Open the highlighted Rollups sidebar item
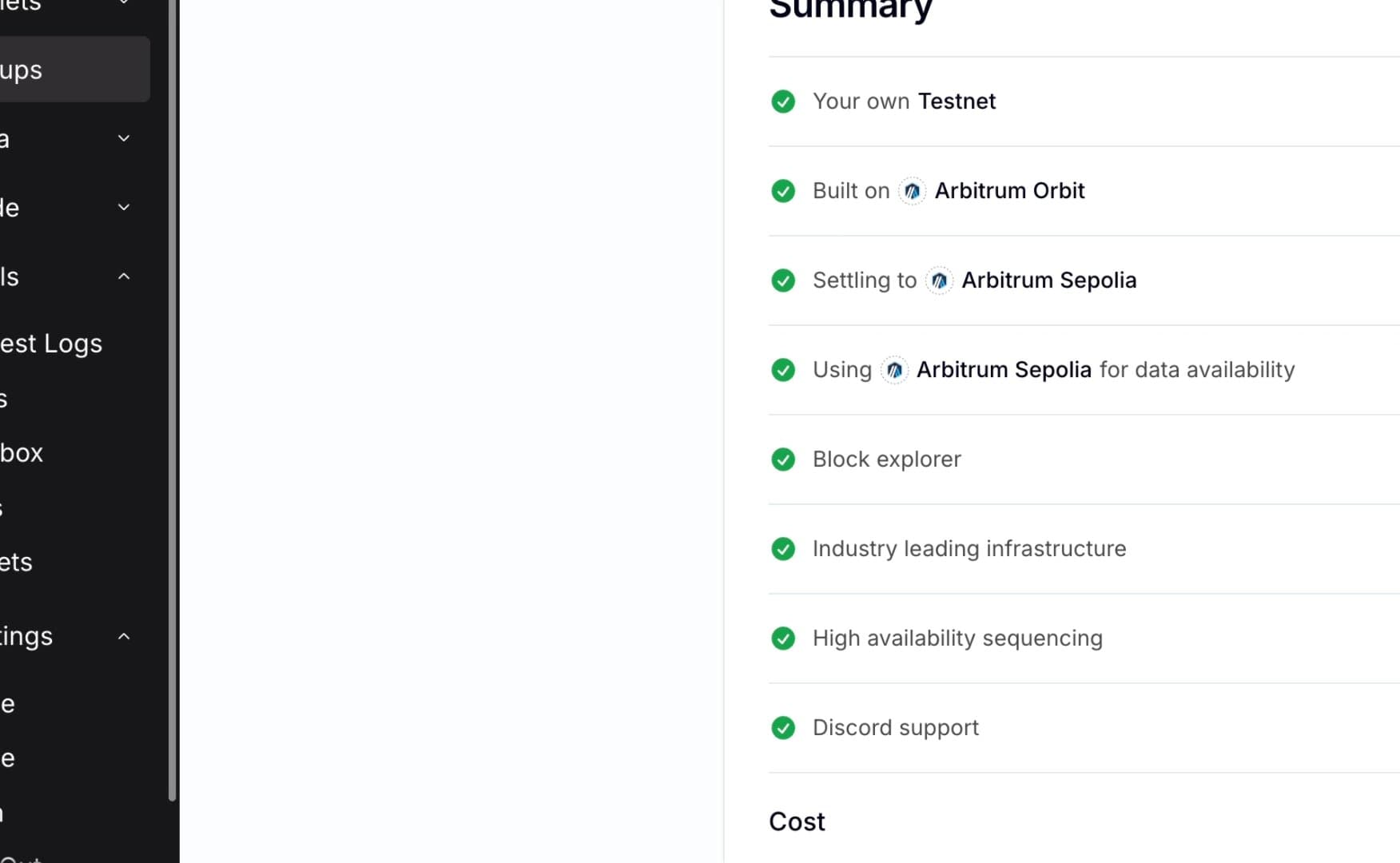The width and height of the screenshot is (1400, 863). pyautogui.click(x=74, y=70)
